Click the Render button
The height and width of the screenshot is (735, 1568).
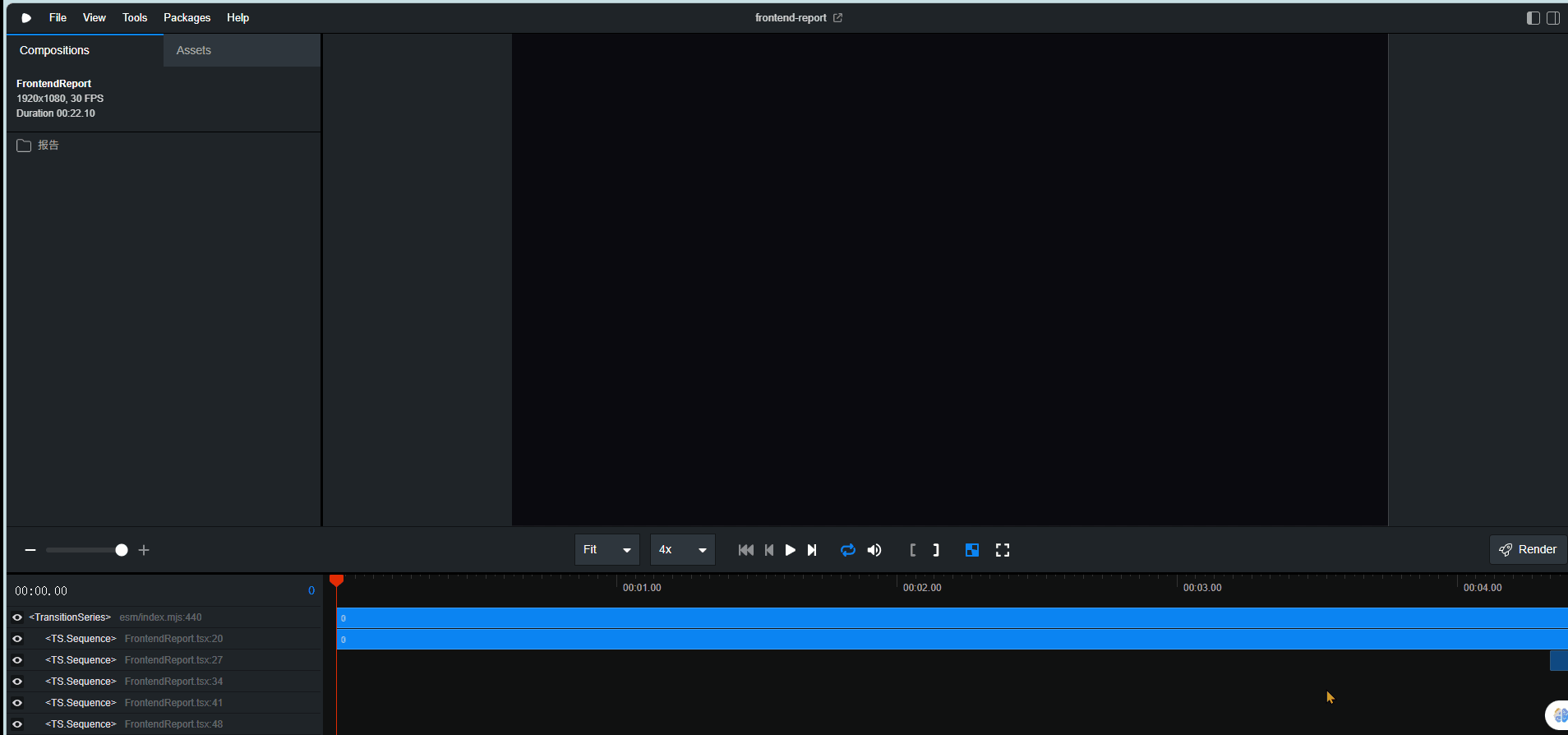point(1529,550)
